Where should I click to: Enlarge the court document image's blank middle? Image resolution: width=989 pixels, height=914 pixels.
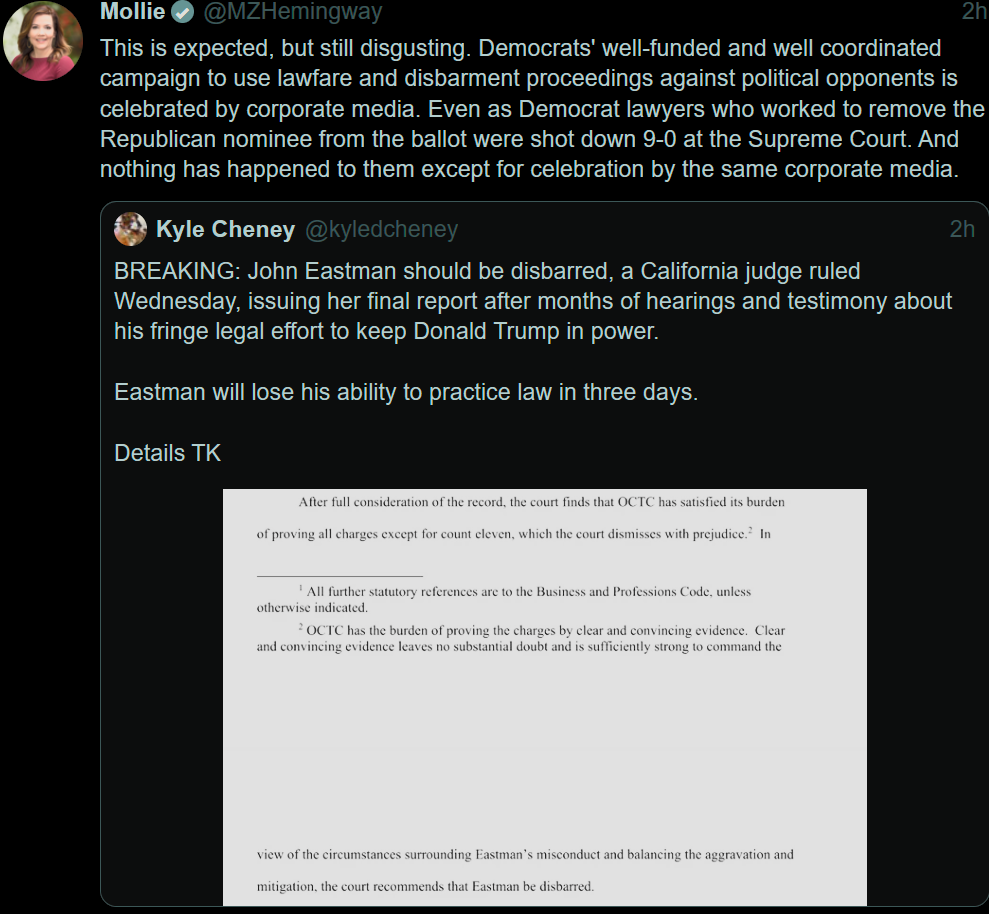(545, 751)
